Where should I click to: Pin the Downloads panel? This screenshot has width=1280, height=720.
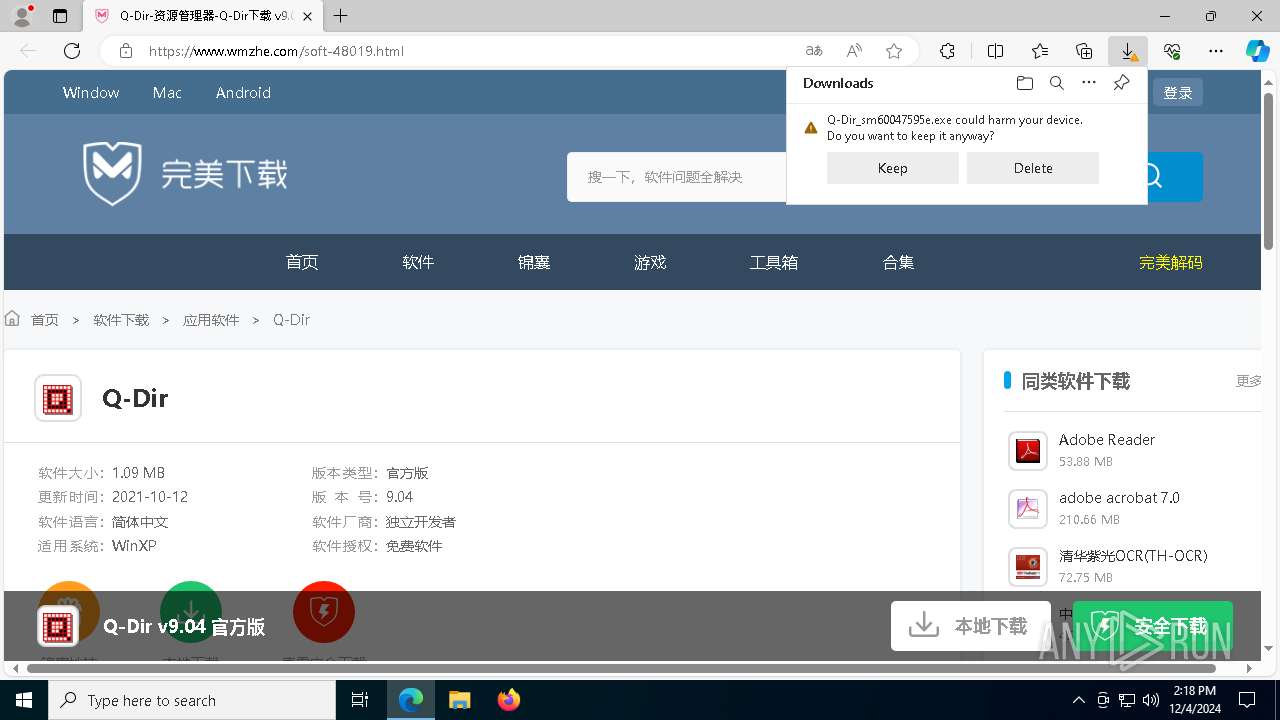(x=1122, y=83)
